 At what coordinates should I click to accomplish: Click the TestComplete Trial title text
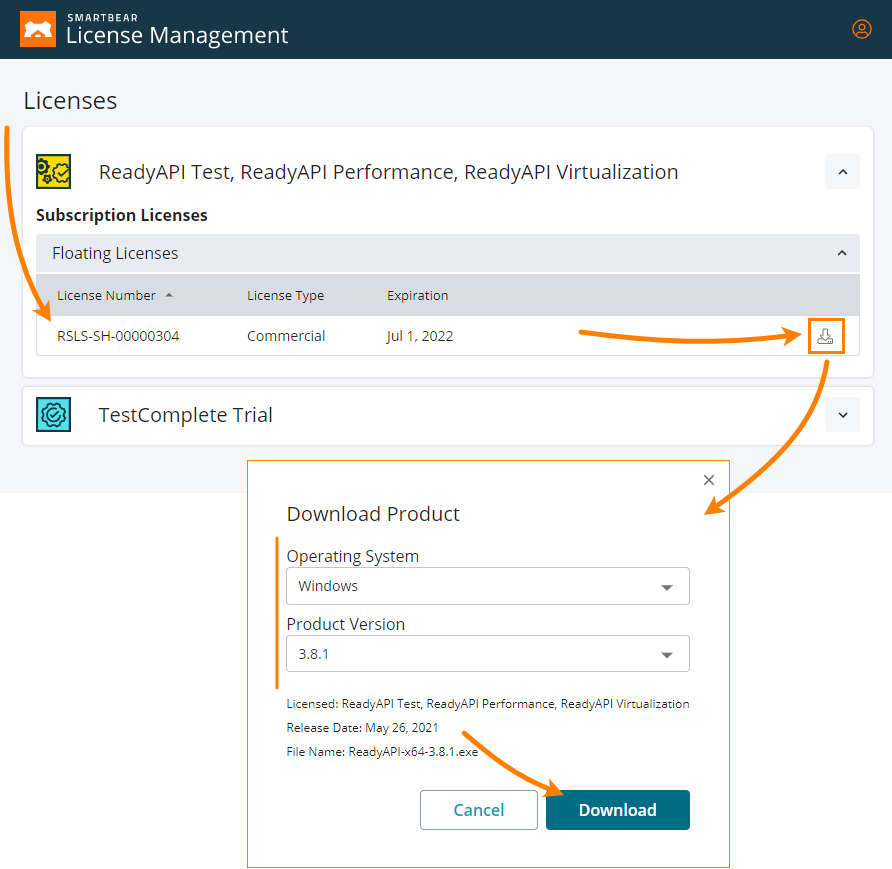185,415
